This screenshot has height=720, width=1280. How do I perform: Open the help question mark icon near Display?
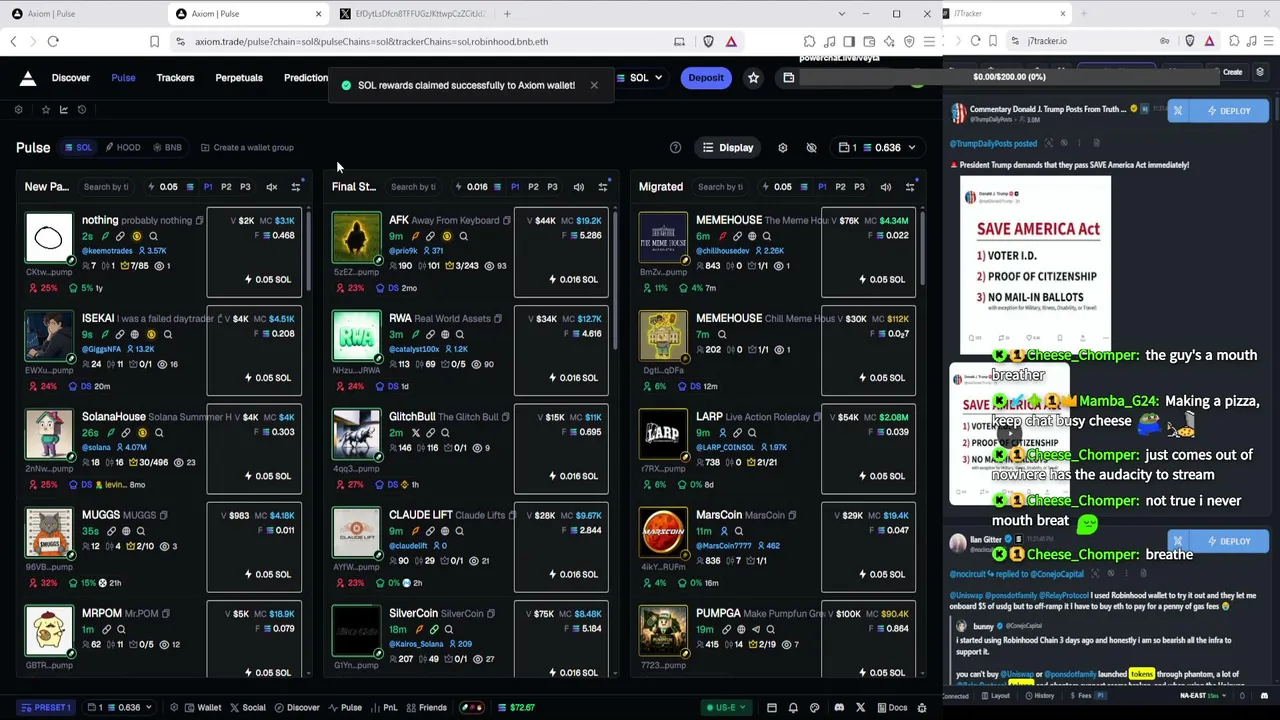click(x=675, y=148)
